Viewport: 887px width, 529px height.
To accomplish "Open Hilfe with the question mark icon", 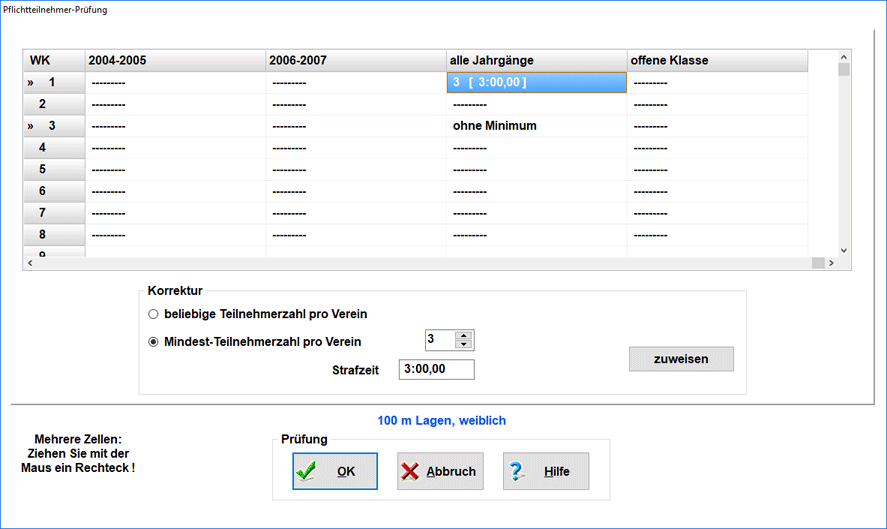I will point(545,471).
